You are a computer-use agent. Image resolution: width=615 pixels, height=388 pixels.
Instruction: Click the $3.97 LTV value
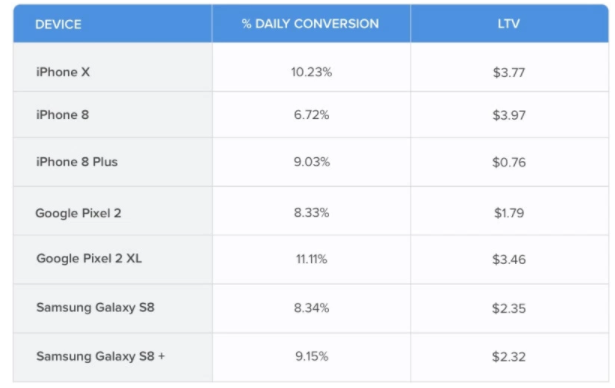pos(509,115)
